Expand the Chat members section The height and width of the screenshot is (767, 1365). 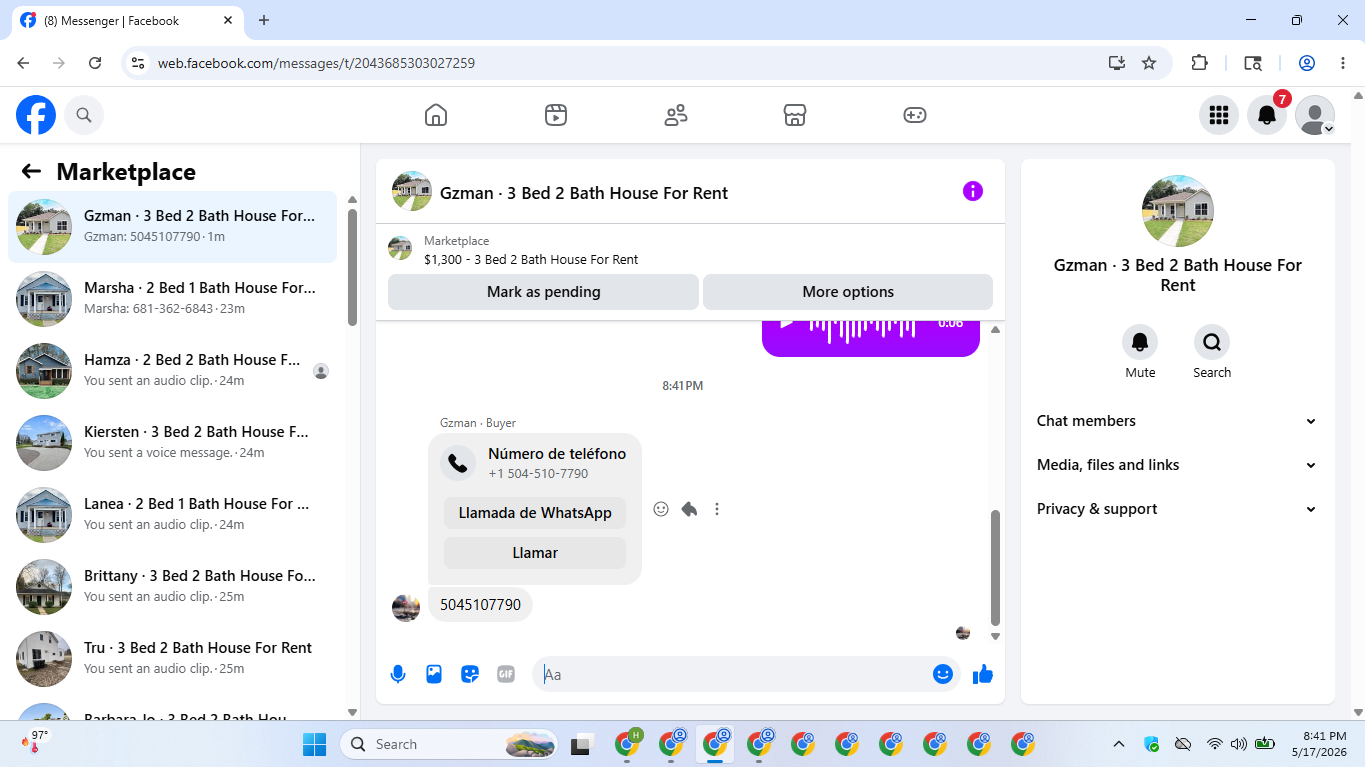[x=1178, y=421]
